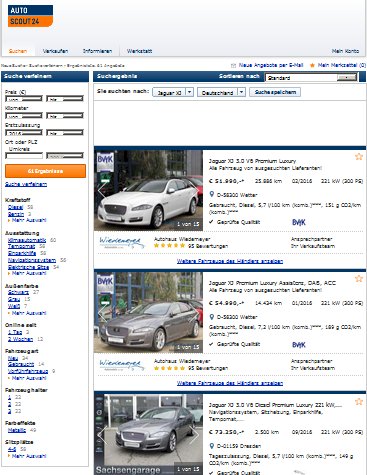Show next photo of the third Jaguar
The height and width of the screenshot is (475, 367).
coord(195,435)
